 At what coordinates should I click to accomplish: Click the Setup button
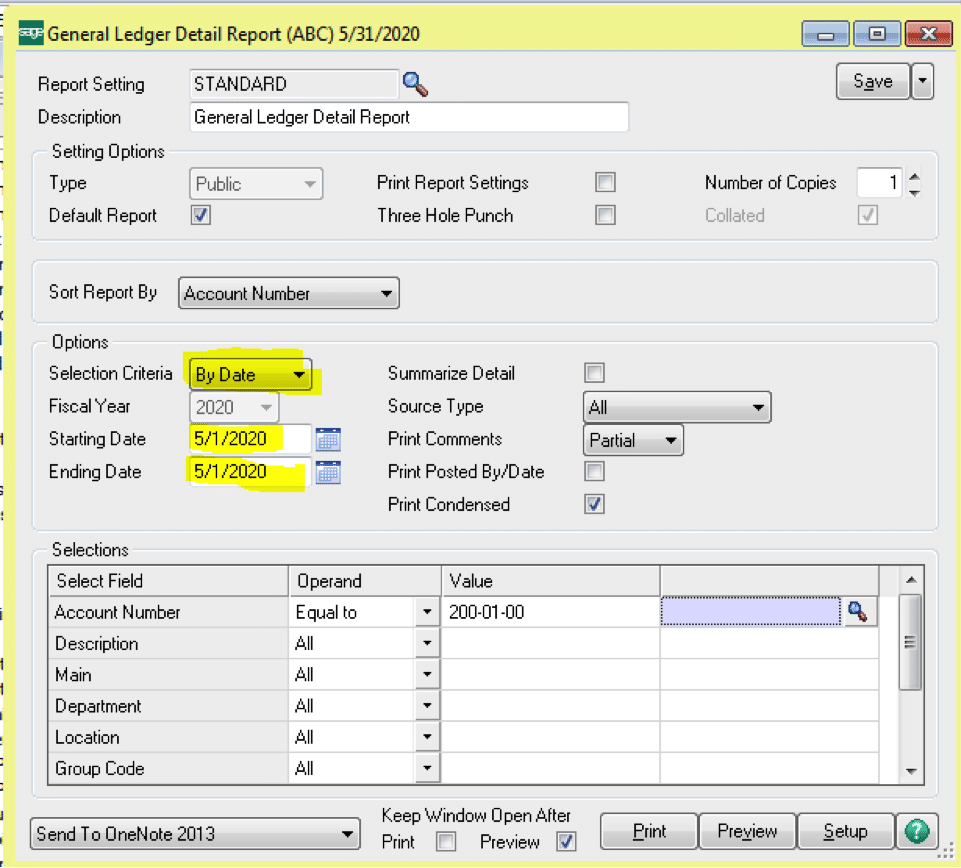click(x=845, y=832)
